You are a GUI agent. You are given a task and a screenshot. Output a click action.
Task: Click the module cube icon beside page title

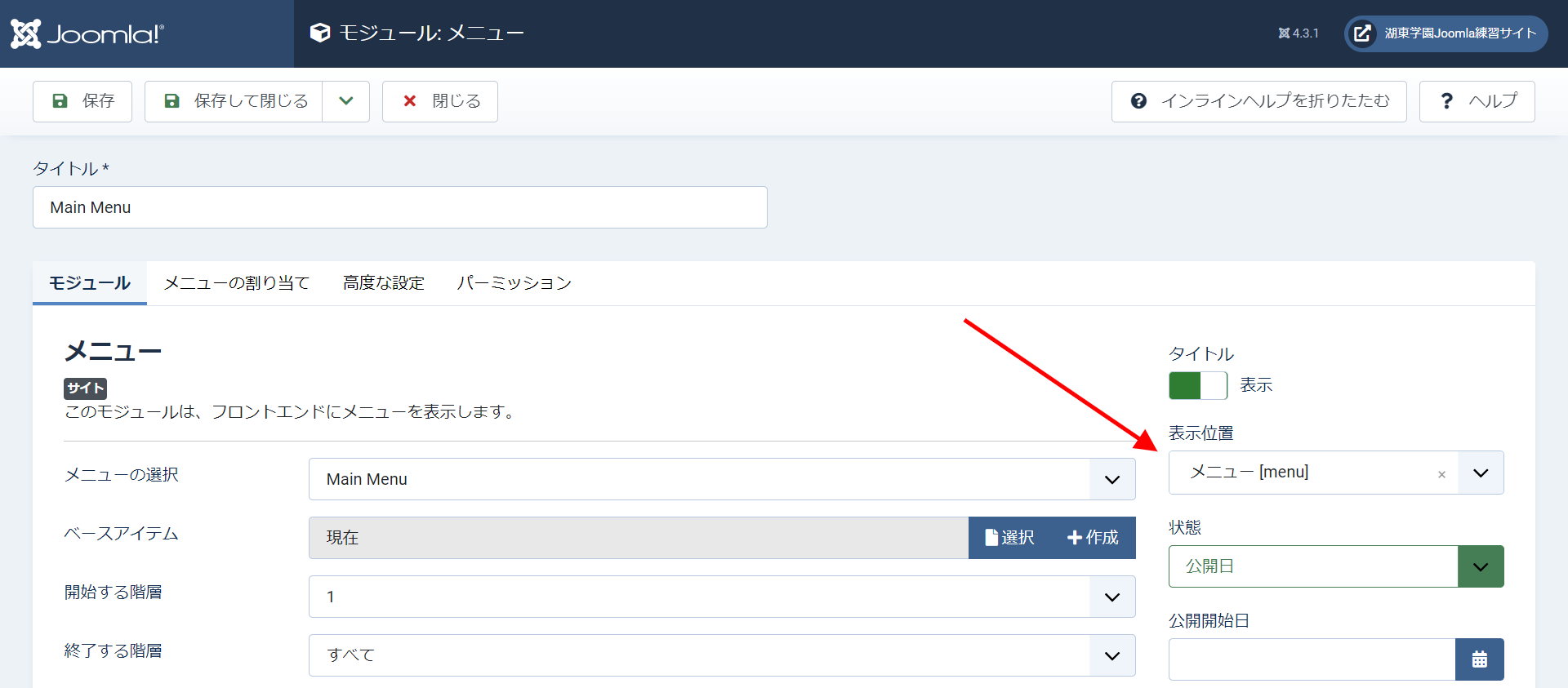[320, 33]
